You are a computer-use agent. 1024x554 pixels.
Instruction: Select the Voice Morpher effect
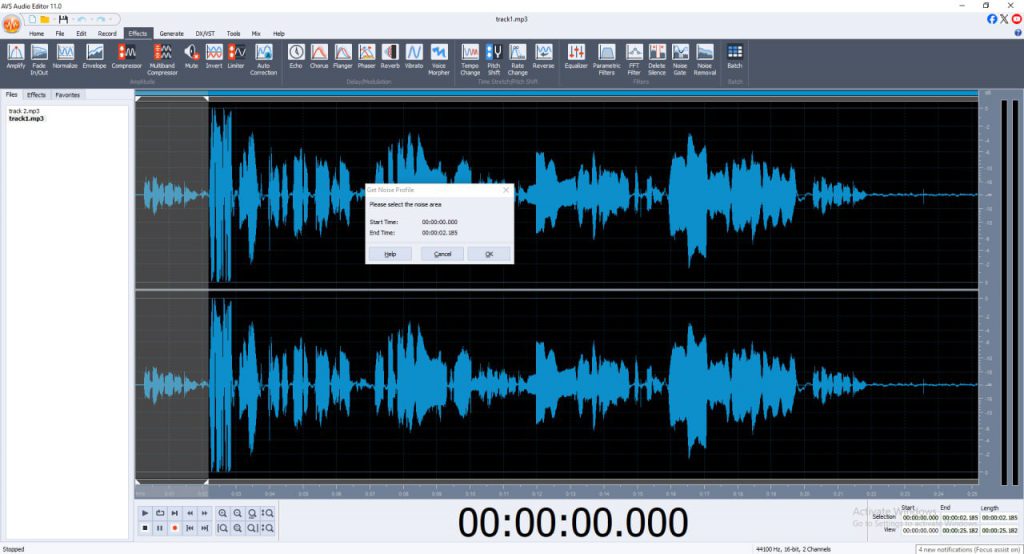(439, 56)
